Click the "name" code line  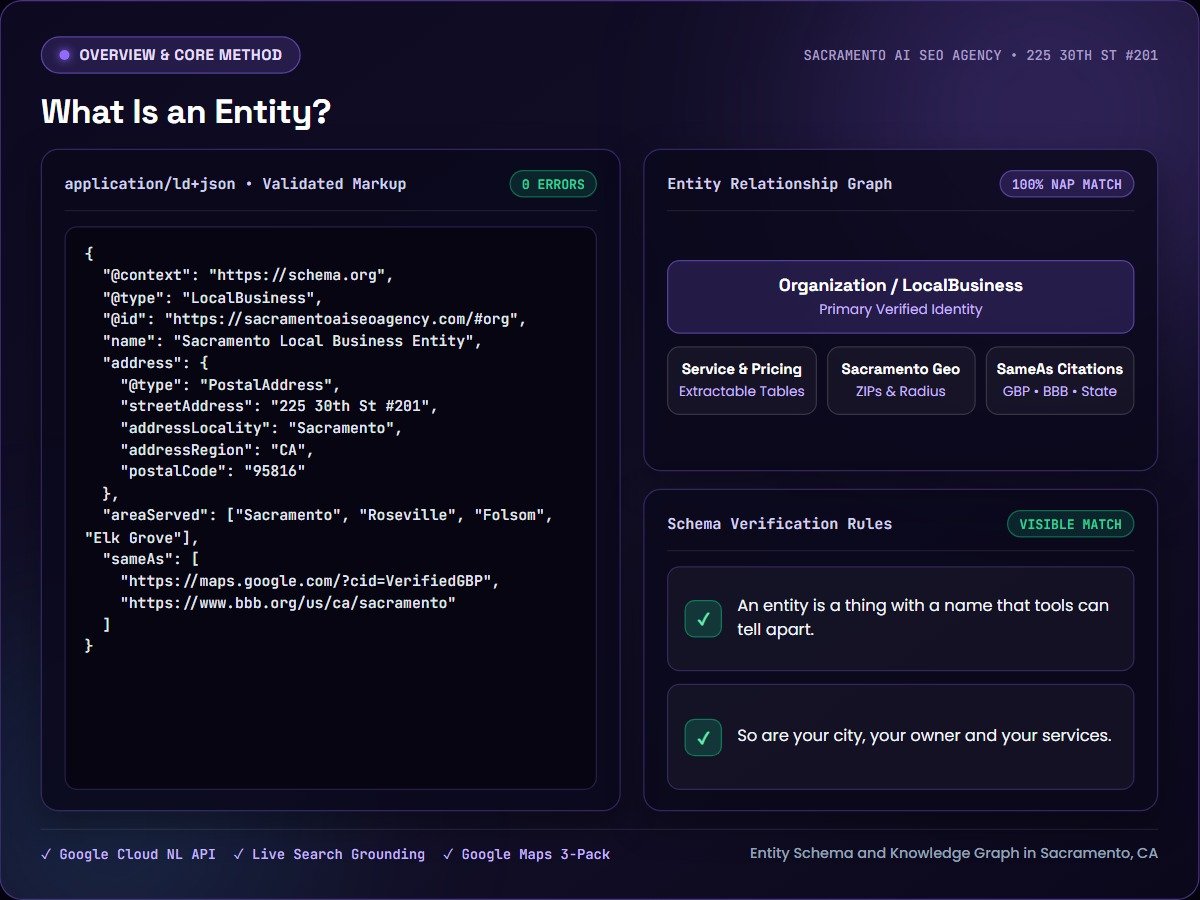coord(293,341)
